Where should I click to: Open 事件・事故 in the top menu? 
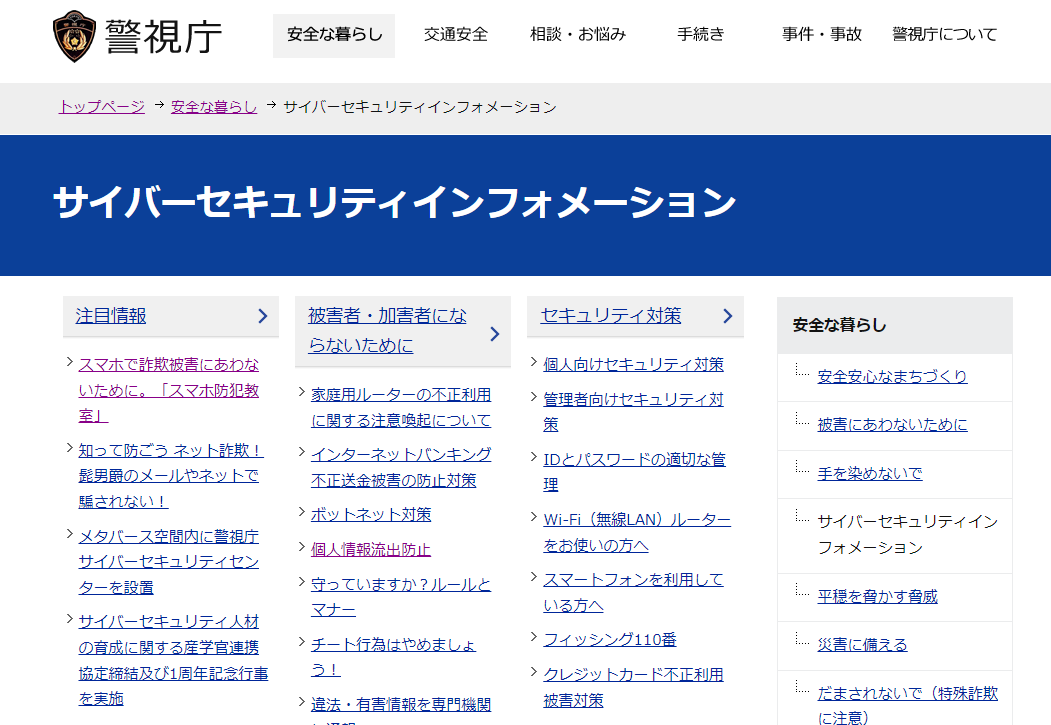click(x=822, y=35)
